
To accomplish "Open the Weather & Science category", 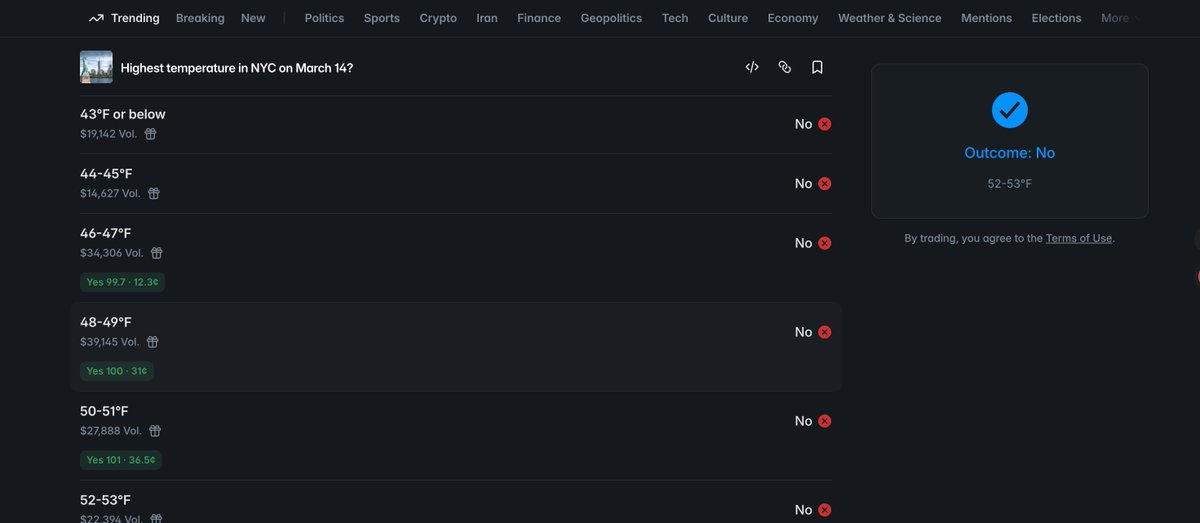I will point(890,18).
